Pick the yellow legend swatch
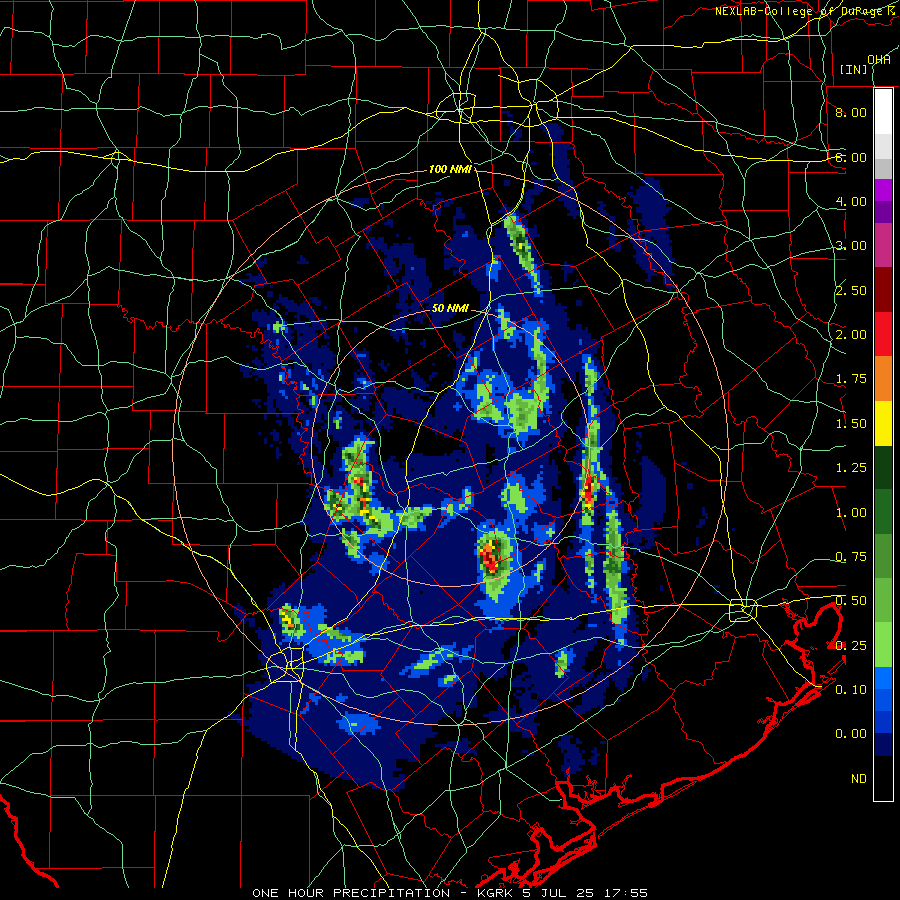Screen dimensions: 900x900 pyautogui.click(x=883, y=423)
